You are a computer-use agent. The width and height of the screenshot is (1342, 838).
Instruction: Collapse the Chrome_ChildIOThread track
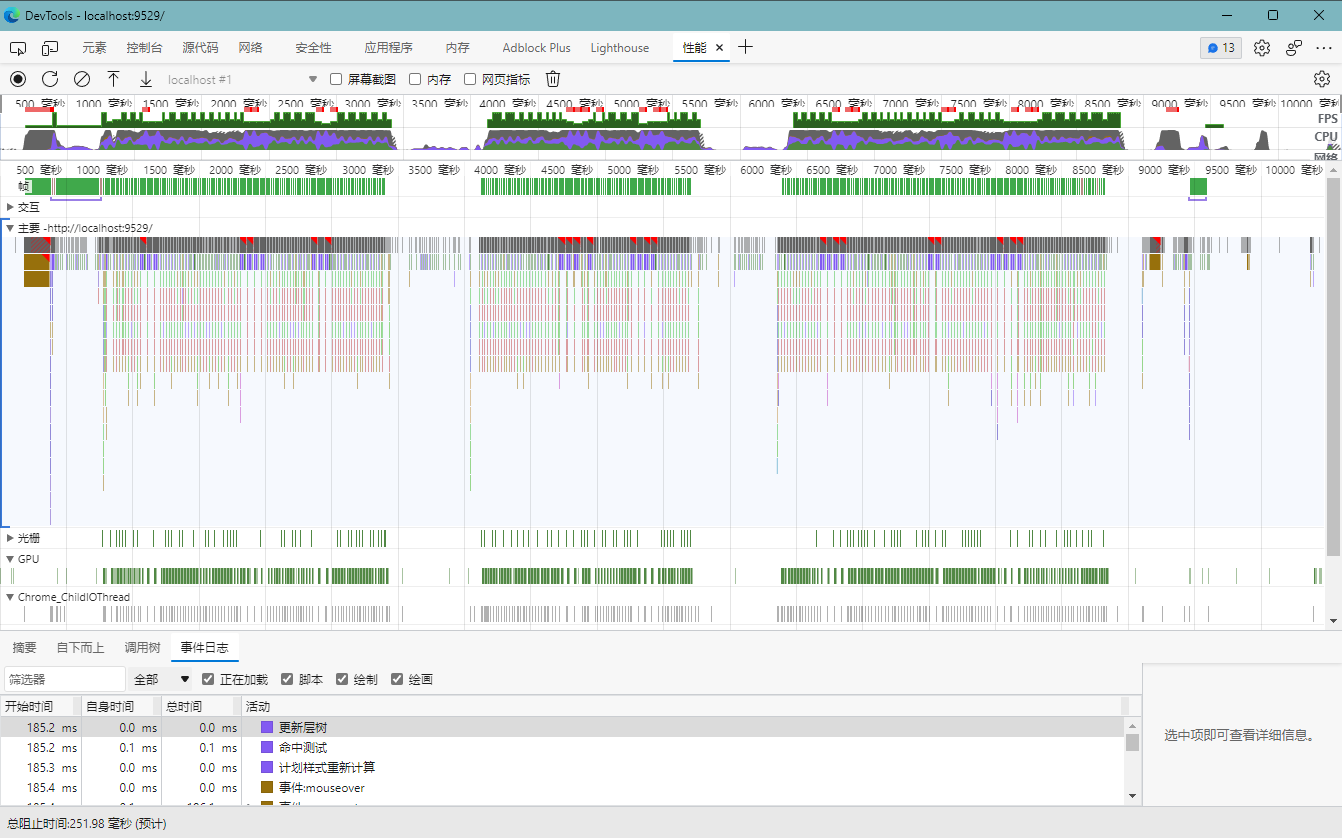[x=10, y=597]
